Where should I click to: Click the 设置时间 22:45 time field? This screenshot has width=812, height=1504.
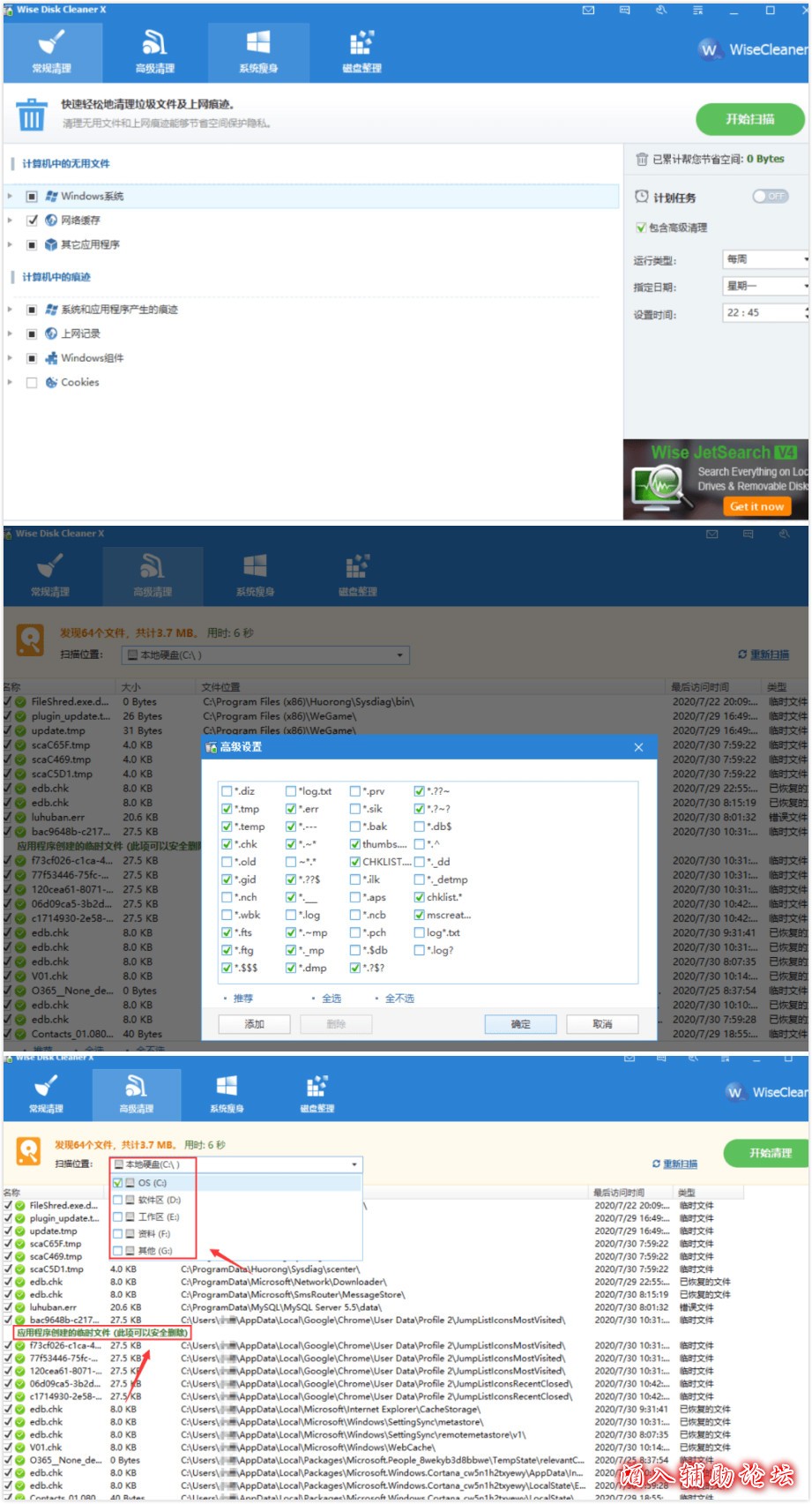coord(765,313)
